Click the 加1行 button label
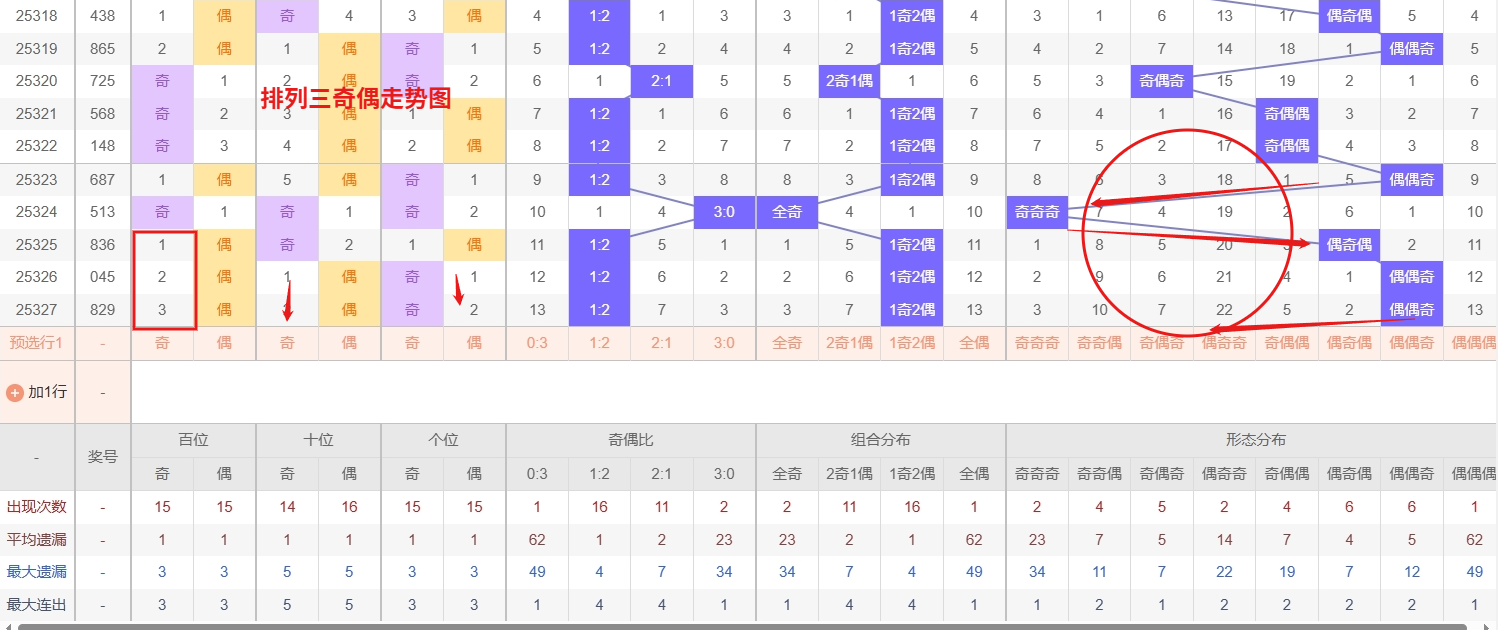This screenshot has height=630, width=1501. (x=47, y=392)
